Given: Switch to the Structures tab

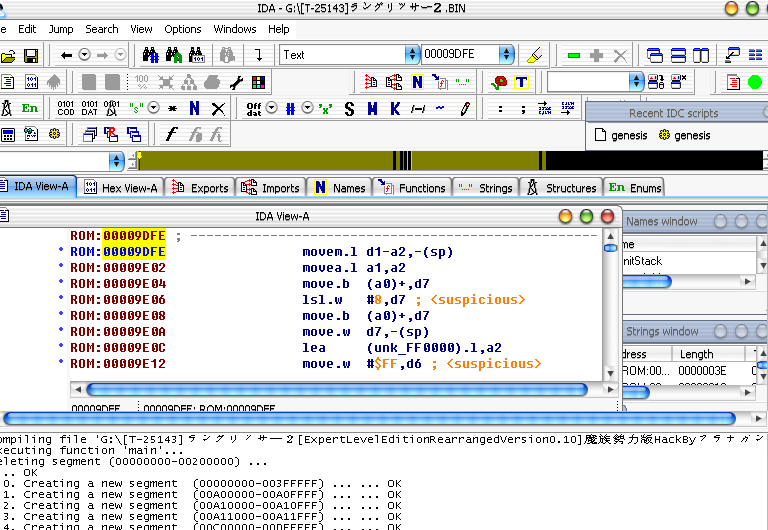Looking at the screenshot, I should [x=561, y=188].
